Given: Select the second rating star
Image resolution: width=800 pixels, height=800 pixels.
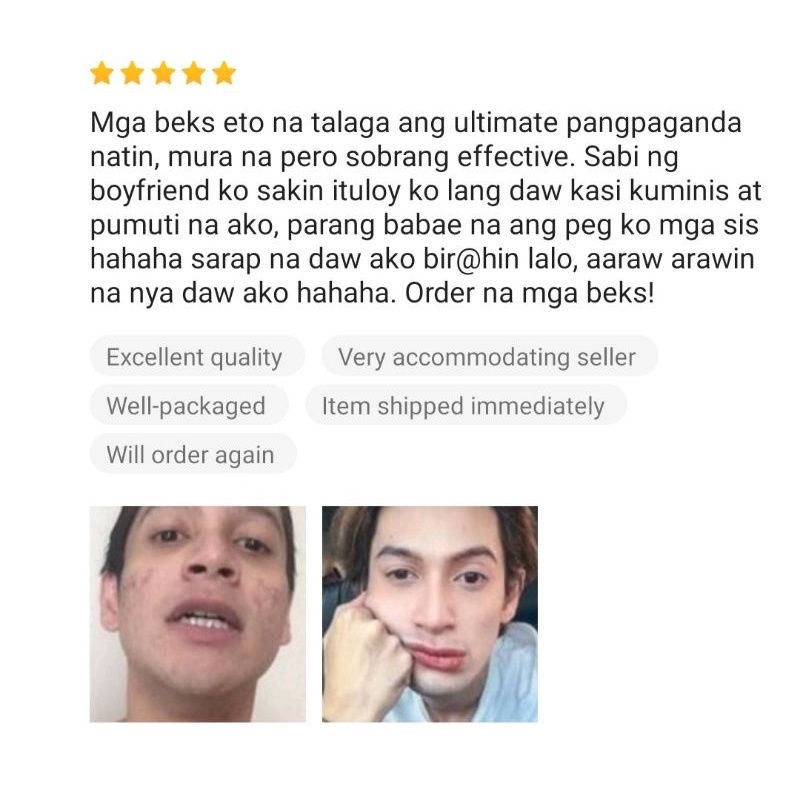Looking at the screenshot, I should (x=133, y=73).
